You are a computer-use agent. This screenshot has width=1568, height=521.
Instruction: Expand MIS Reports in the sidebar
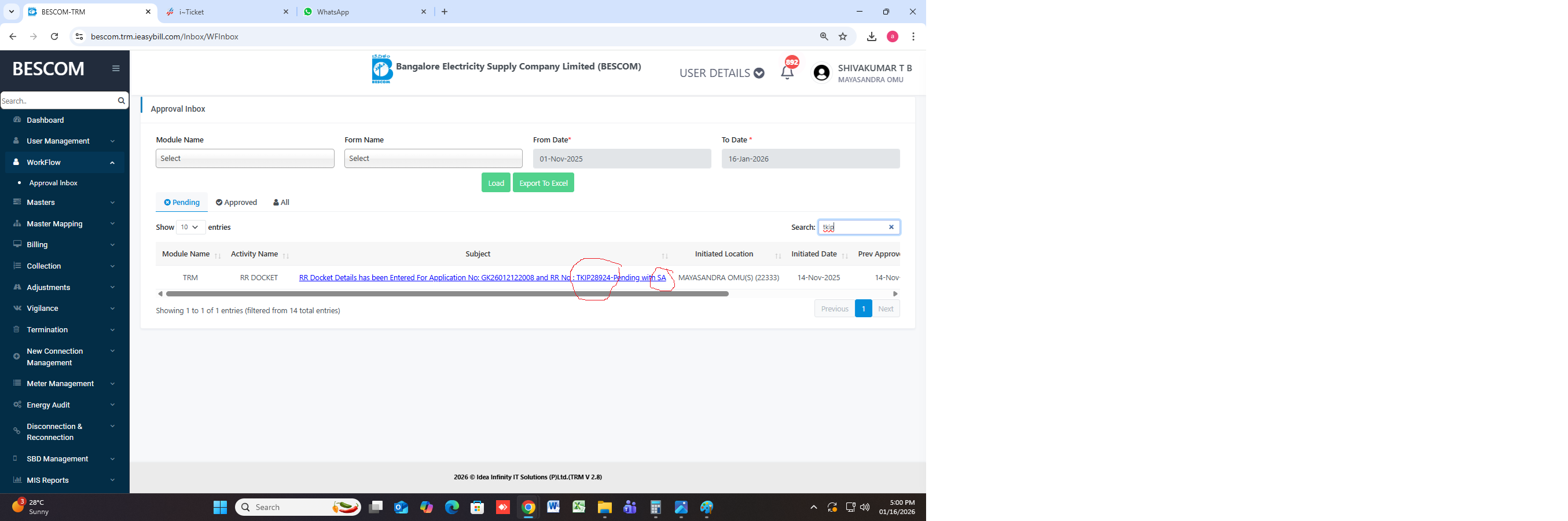64,480
